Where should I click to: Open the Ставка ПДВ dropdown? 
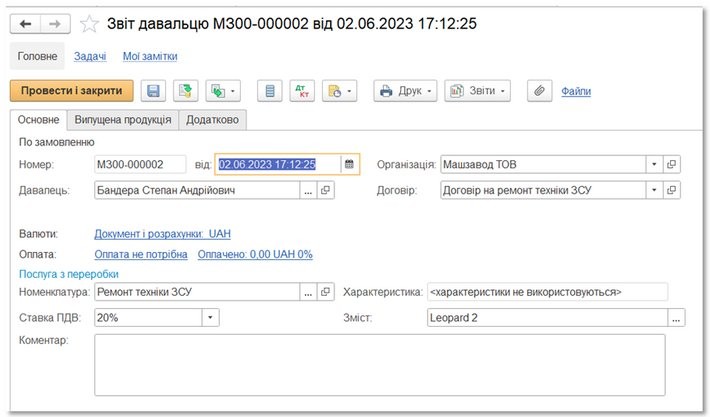pos(210,318)
